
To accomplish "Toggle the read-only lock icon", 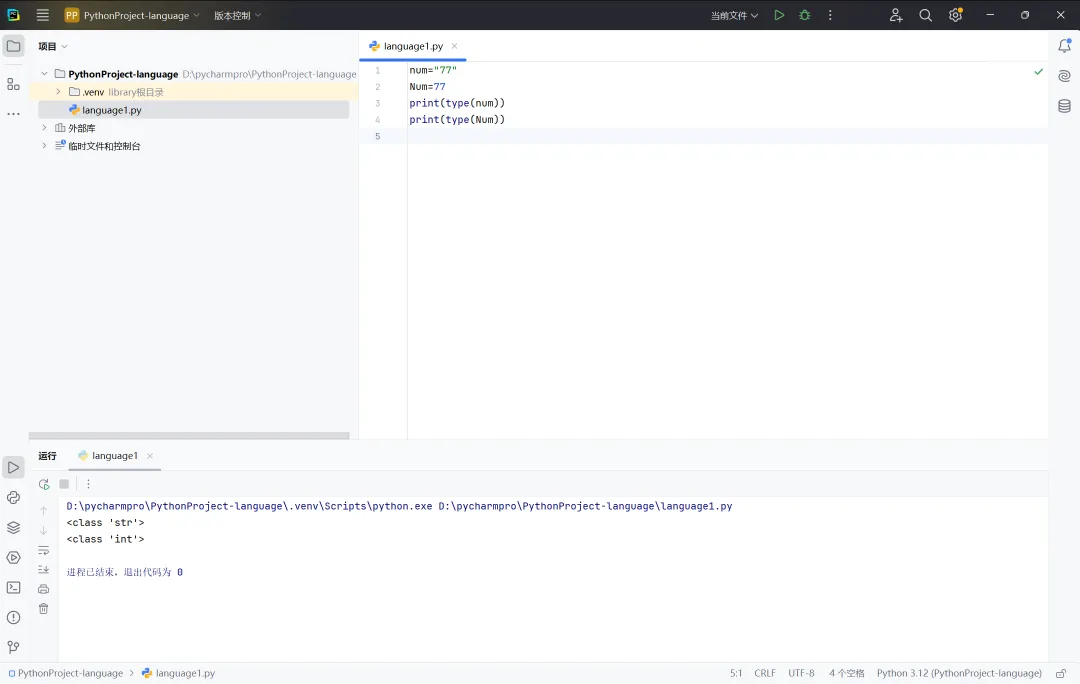I will pyautogui.click(x=1061, y=673).
